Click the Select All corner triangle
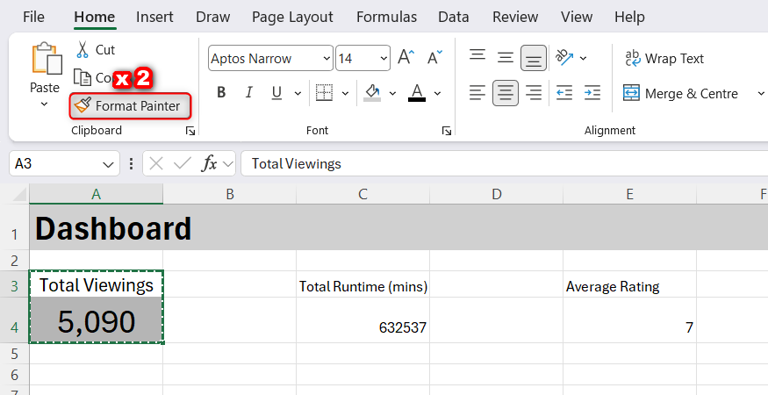This screenshot has width=768, height=395. [19, 195]
